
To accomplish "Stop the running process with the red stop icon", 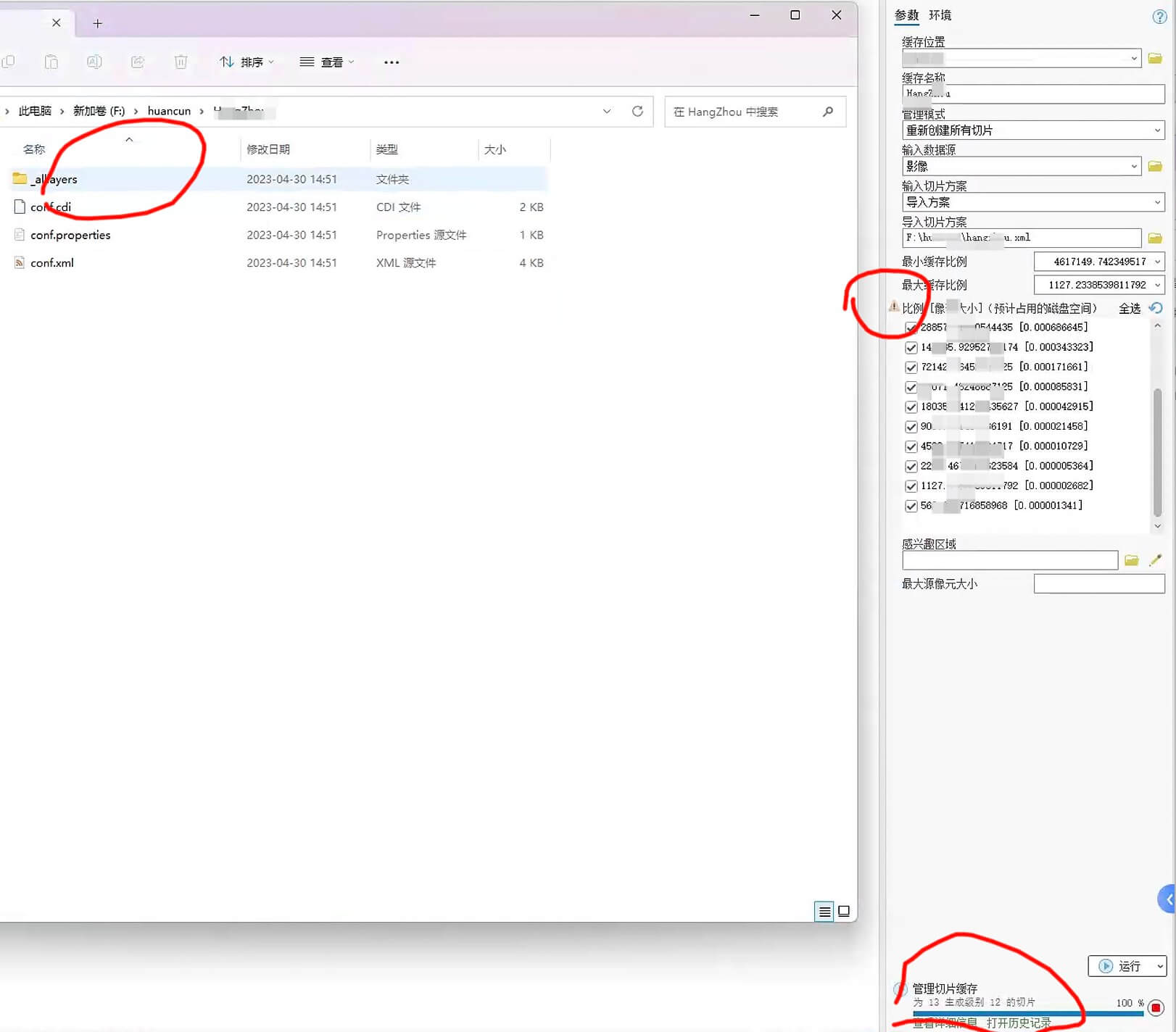I will tap(1156, 1007).
